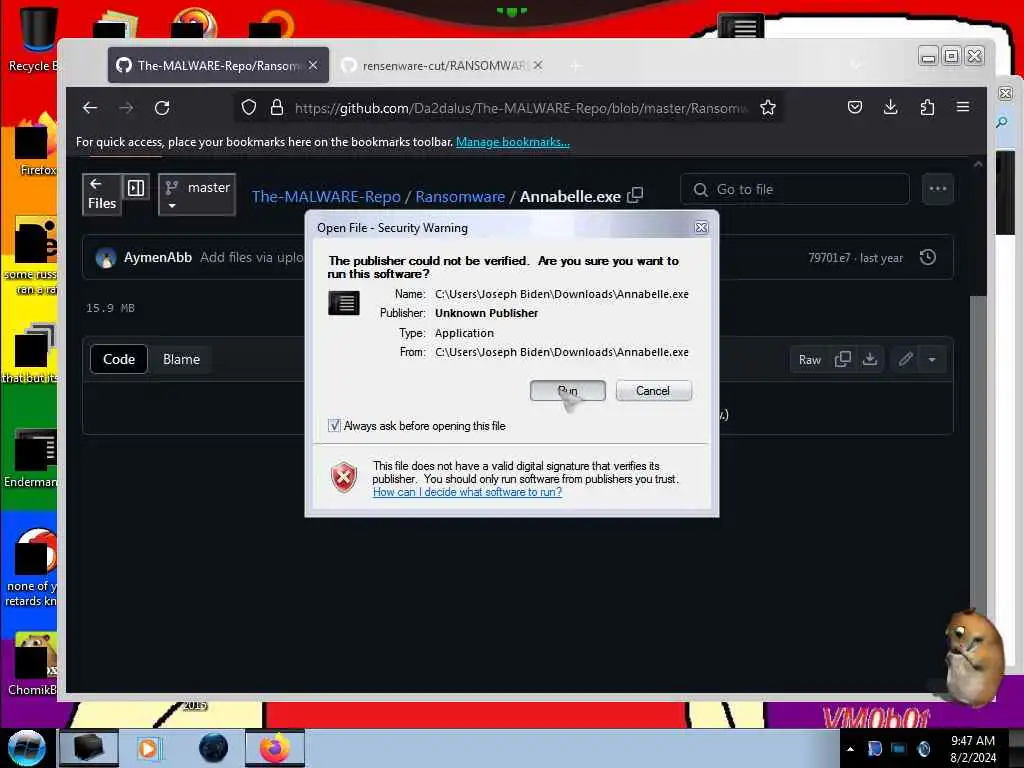
Task: Switch to rensenware-cut/RANSOMWARE tab
Action: (x=443, y=65)
